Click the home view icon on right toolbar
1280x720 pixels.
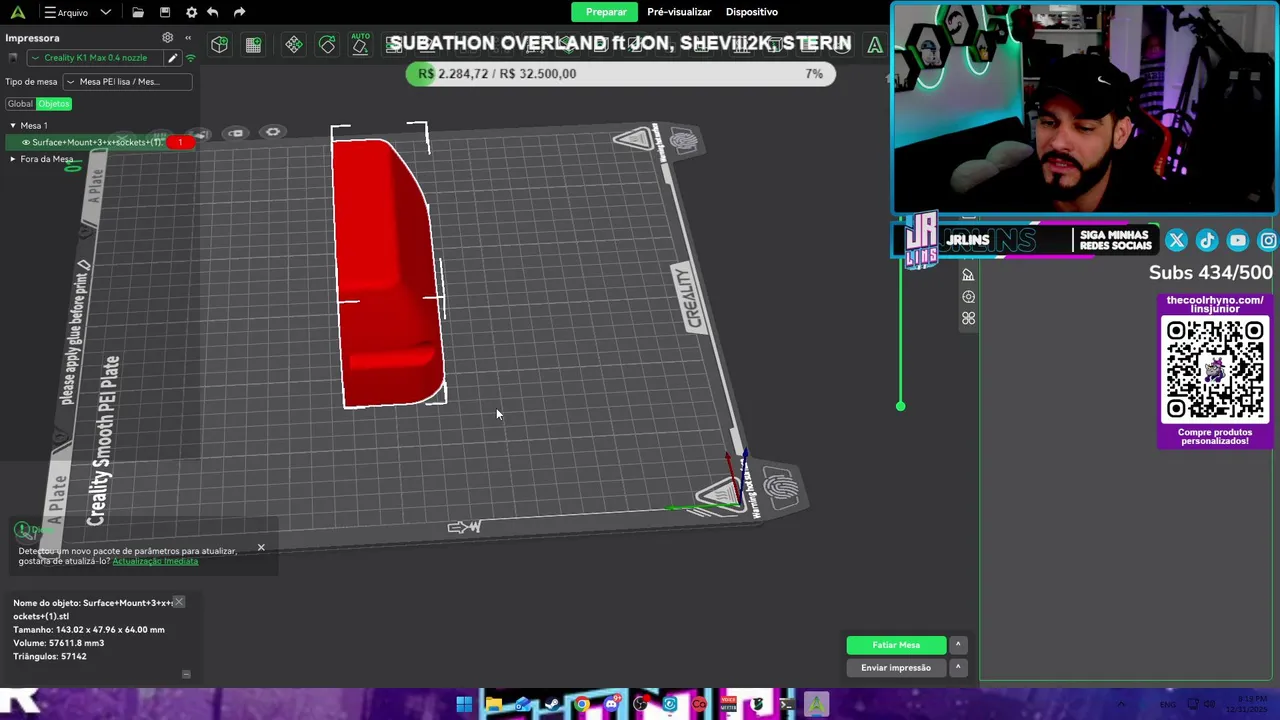click(968, 275)
